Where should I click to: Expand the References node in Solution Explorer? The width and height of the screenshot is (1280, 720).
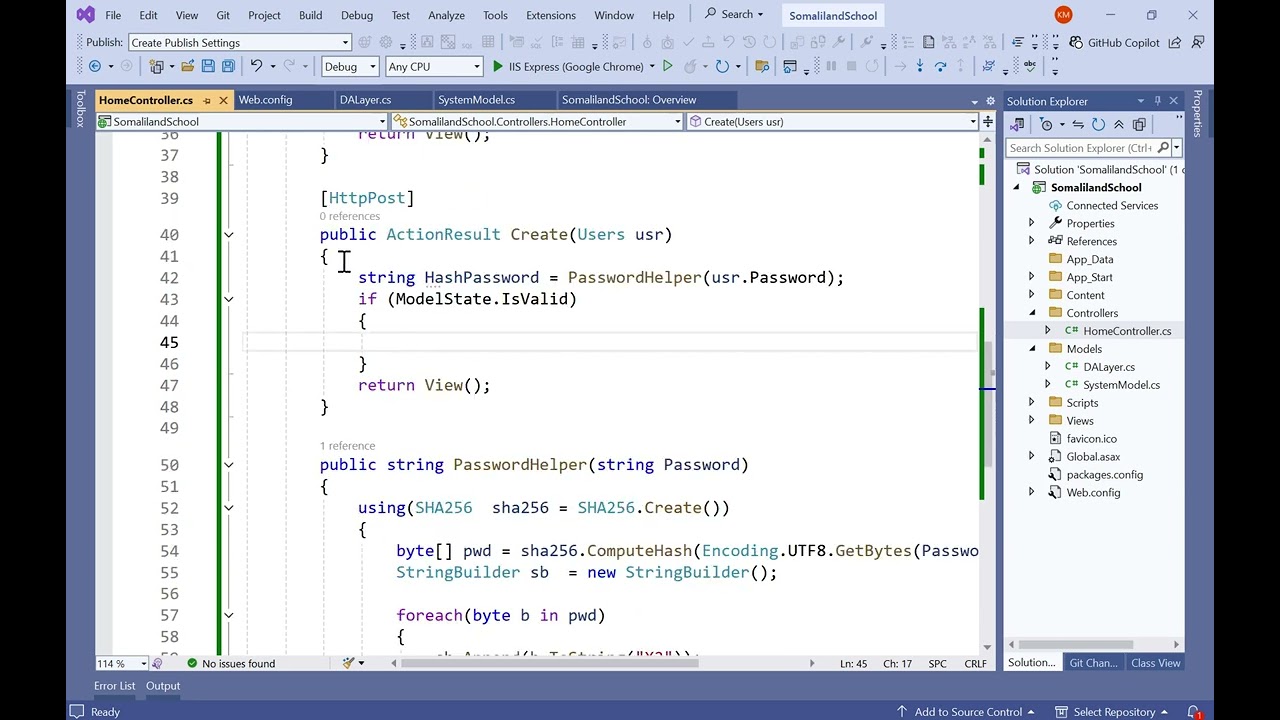point(1032,241)
